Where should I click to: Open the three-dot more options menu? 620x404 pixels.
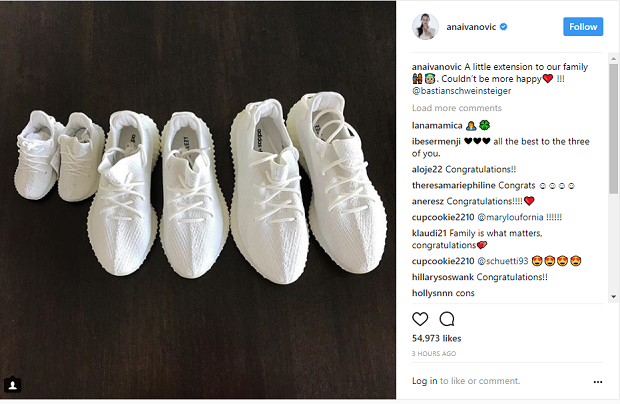tap(598, 382)
